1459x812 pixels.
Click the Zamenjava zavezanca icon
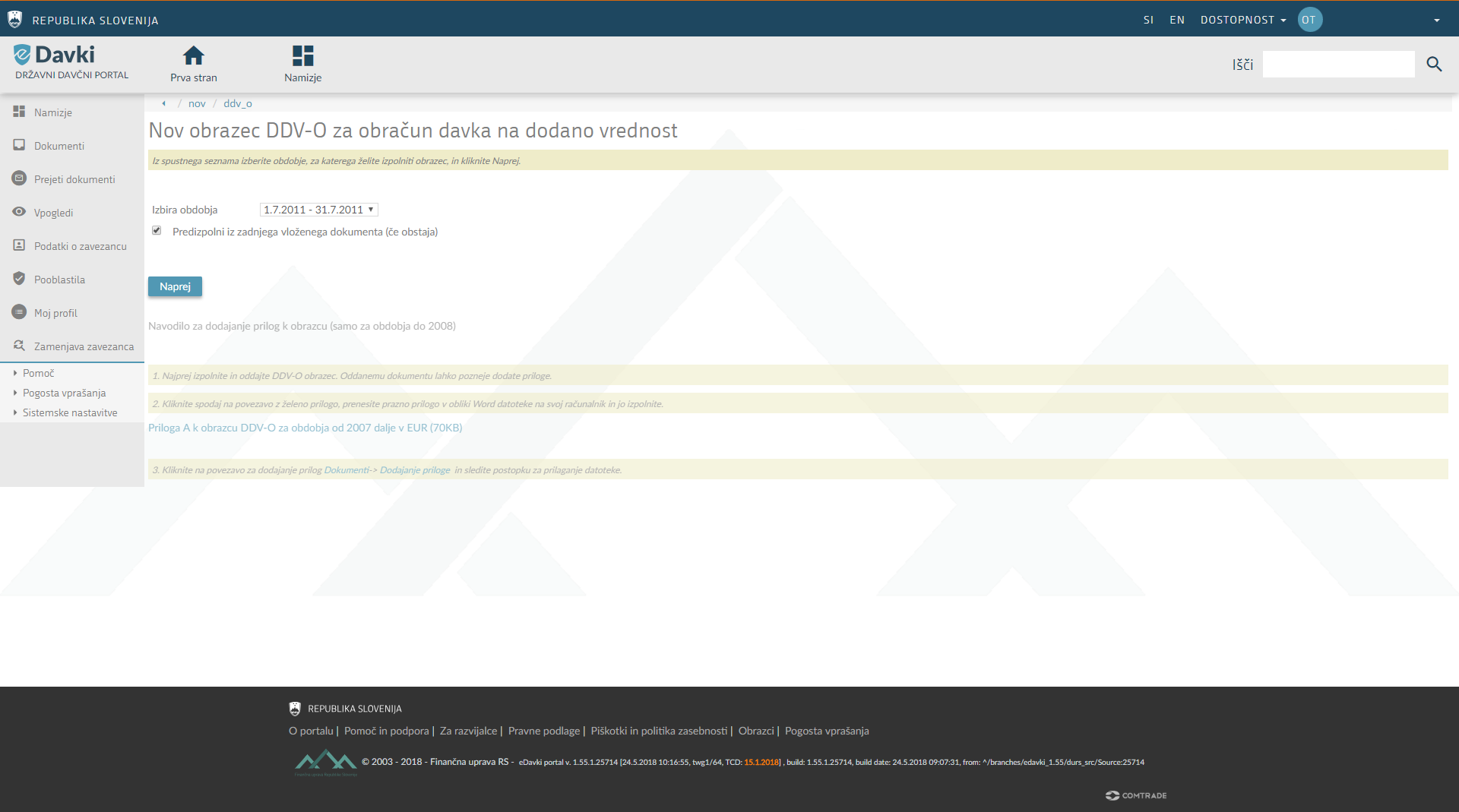19,346
